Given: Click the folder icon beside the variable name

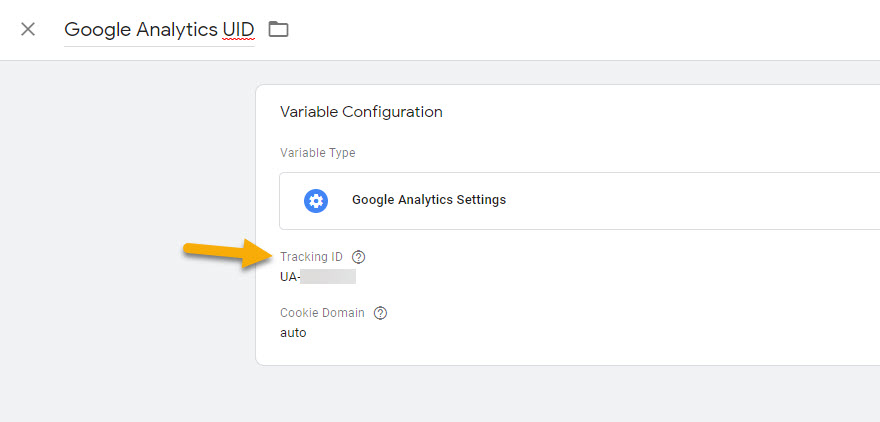Looking at the screenshot, I should click(x=278, y=29).
